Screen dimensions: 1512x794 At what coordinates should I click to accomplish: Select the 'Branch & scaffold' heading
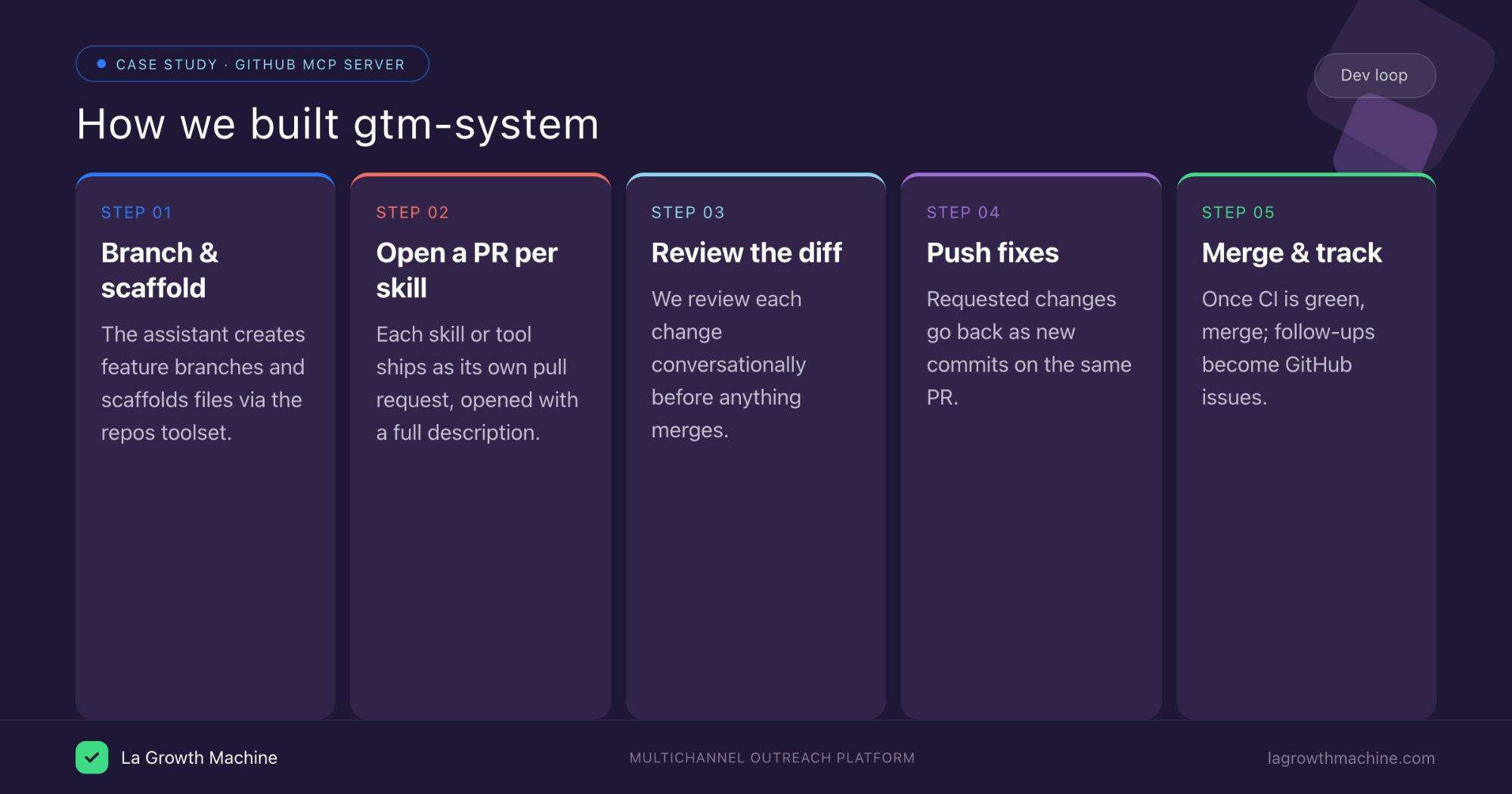click(160, 270)
